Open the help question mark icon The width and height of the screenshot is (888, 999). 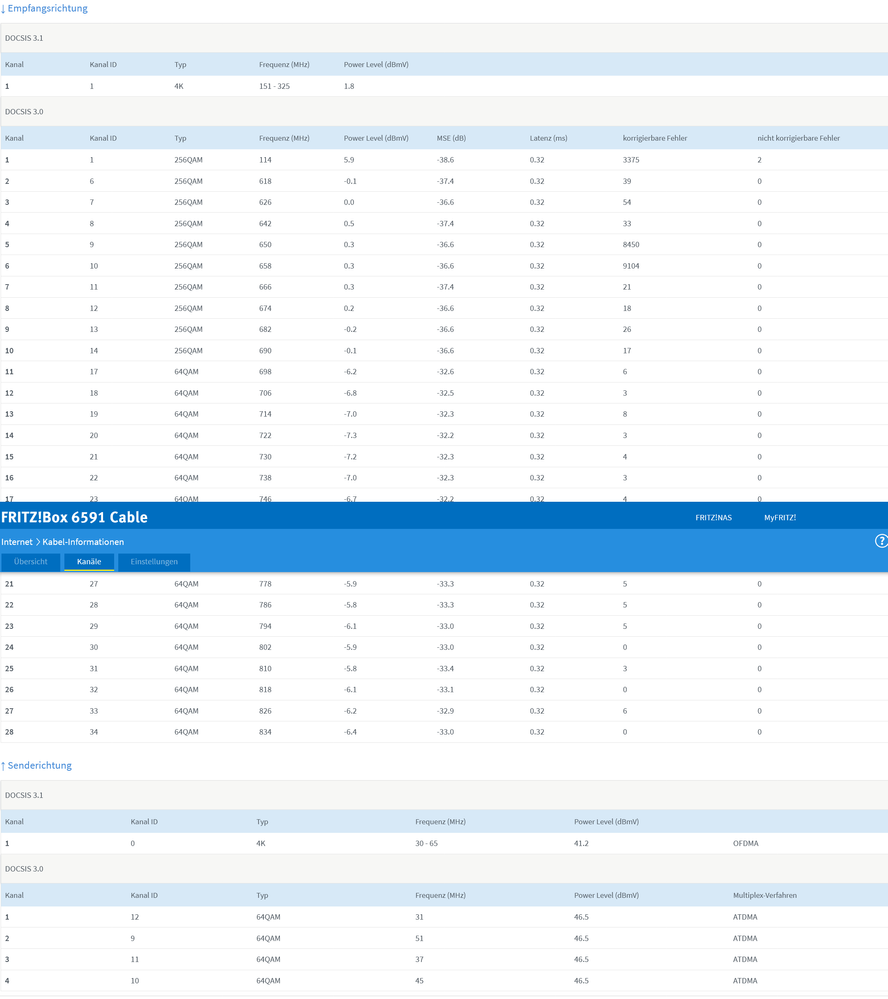tap(882, 541)
